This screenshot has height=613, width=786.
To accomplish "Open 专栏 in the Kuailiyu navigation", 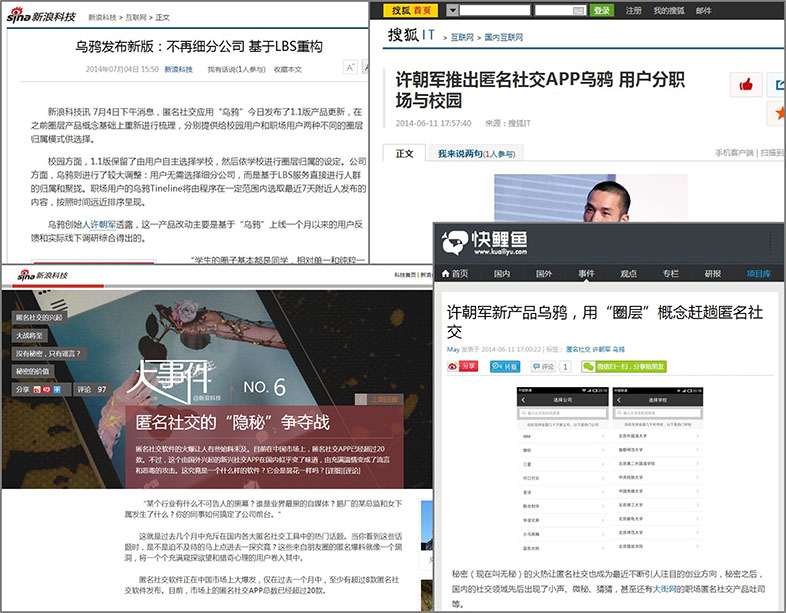I will pyautogui.click(x=671, y=273).
